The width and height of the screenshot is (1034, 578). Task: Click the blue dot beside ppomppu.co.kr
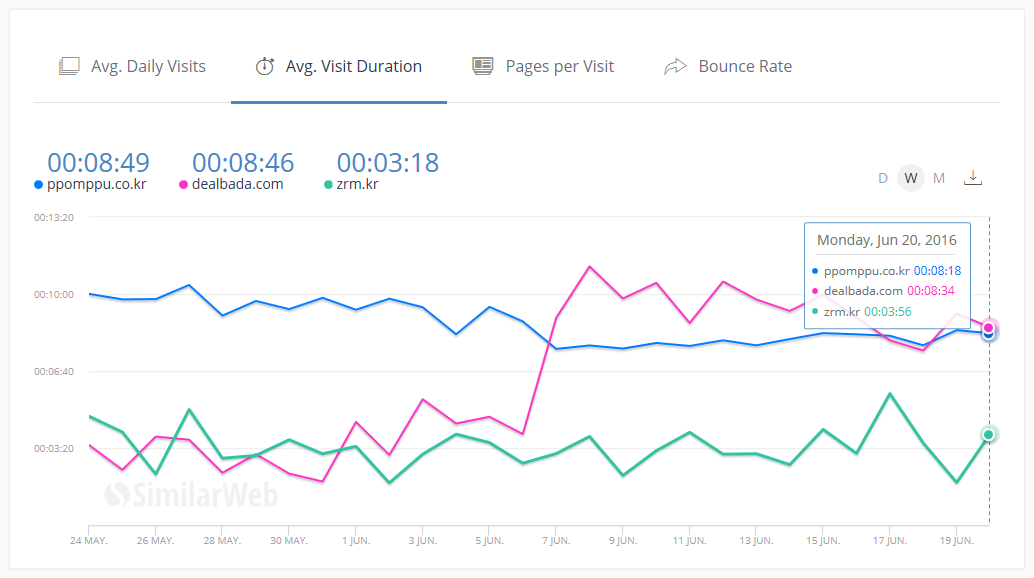39,185
